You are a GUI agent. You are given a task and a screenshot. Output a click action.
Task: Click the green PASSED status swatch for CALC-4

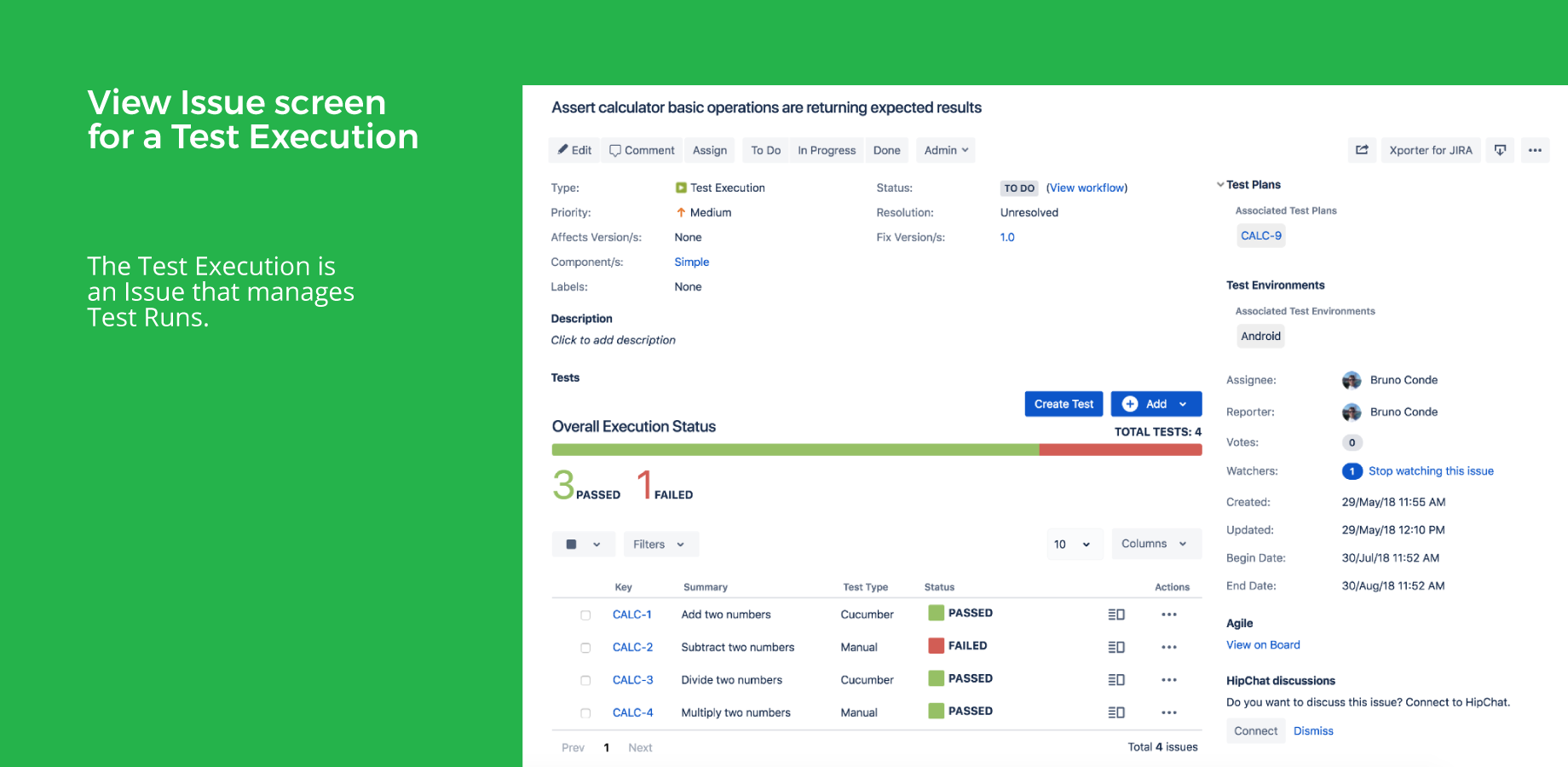(x=936, y=711)
